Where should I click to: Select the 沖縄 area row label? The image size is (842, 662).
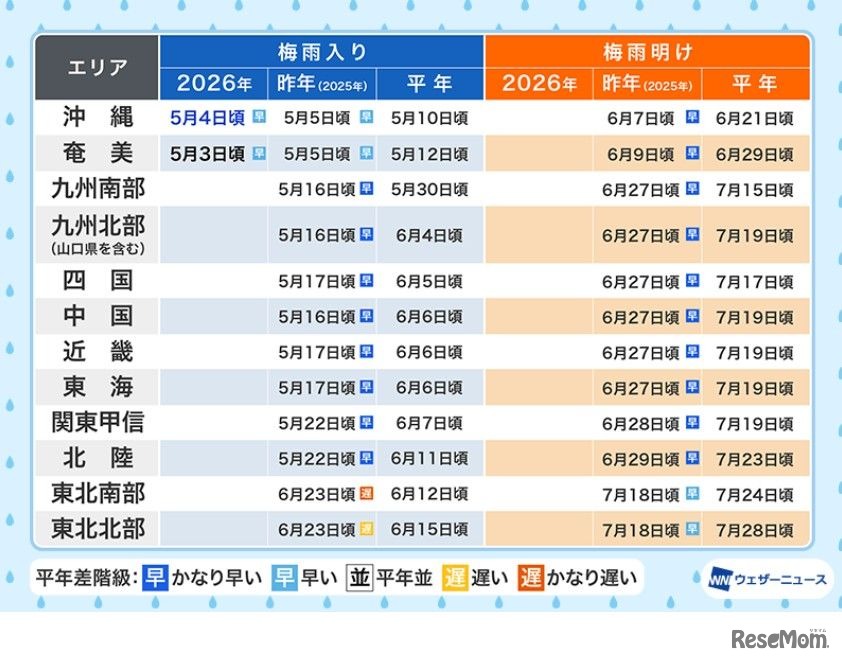[x=97, y=117]
